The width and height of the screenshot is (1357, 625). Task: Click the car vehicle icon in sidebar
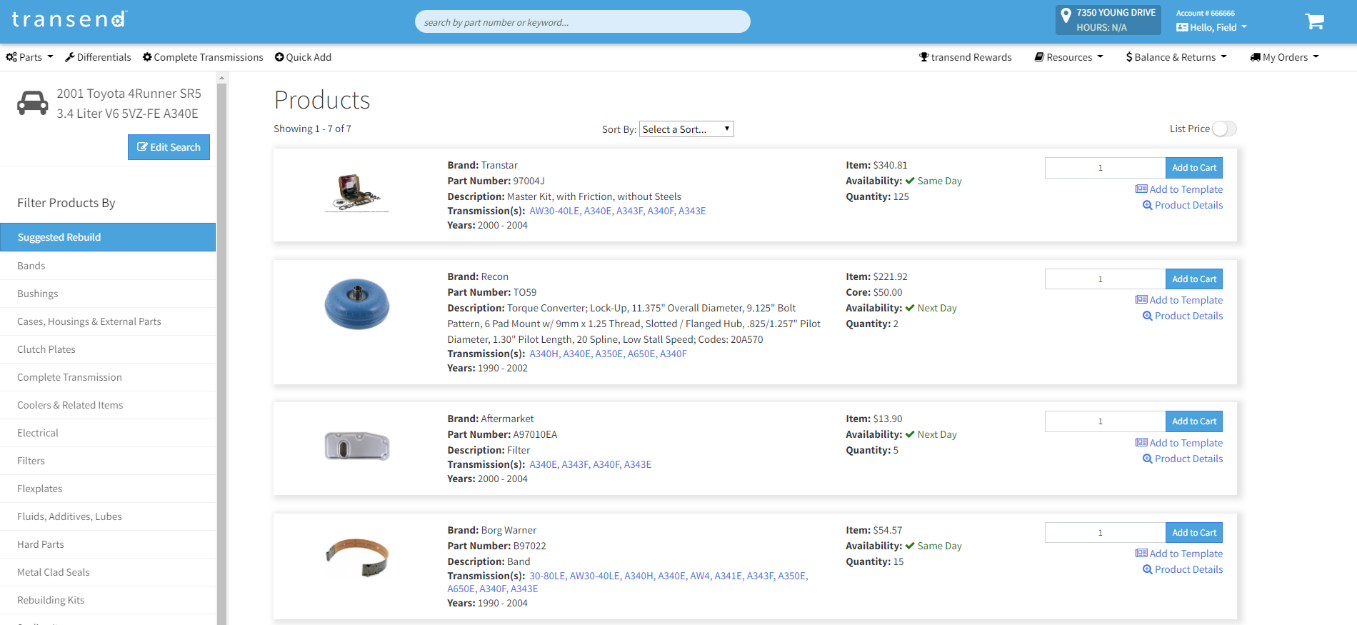pyautogui.click(x=33, y=103)
